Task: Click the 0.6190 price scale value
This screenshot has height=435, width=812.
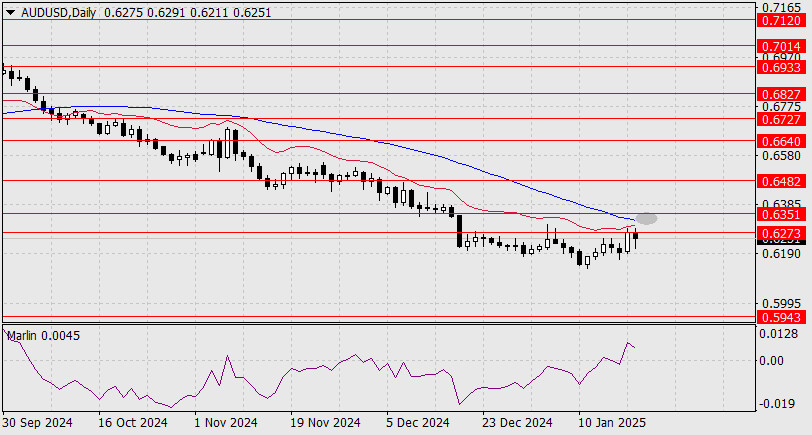Action: 781,254
